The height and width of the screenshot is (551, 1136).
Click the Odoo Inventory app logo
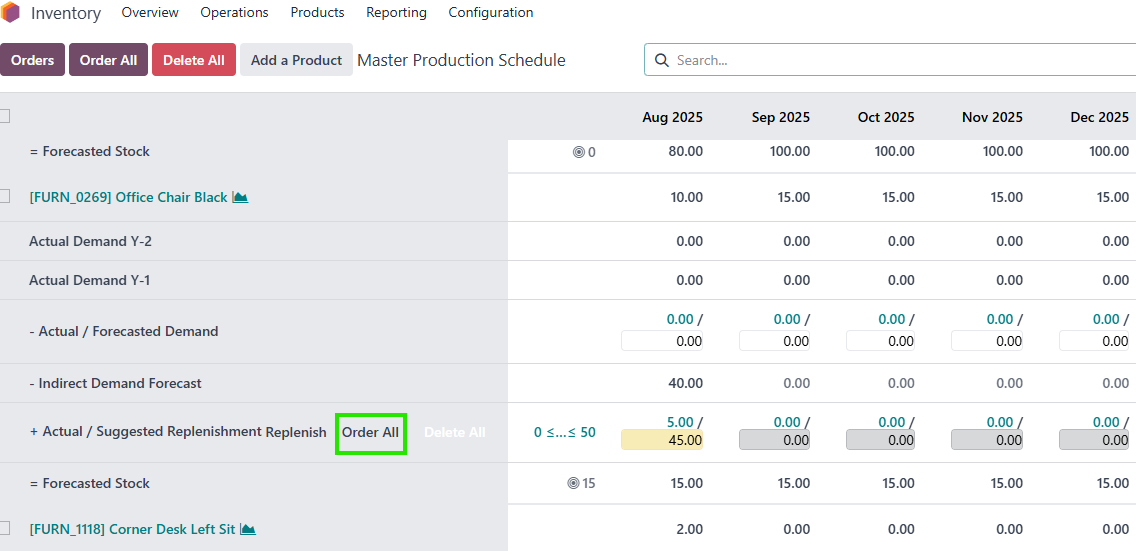pos(10,13)
